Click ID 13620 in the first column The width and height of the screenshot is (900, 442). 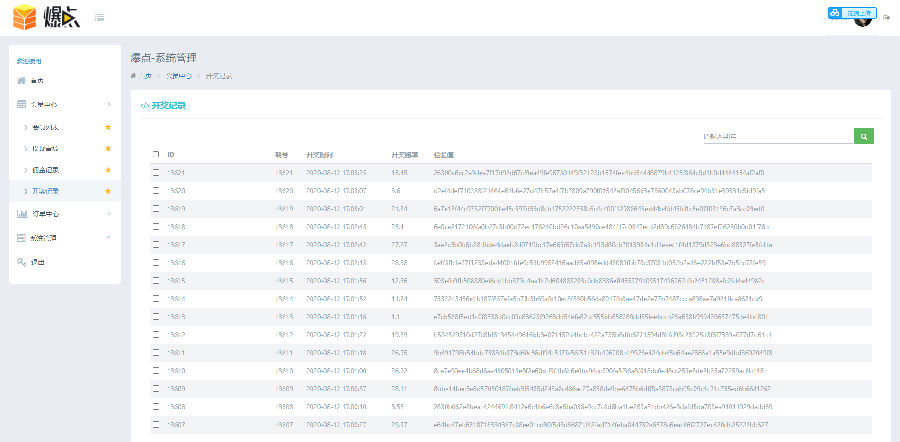[x=176, y=191]
